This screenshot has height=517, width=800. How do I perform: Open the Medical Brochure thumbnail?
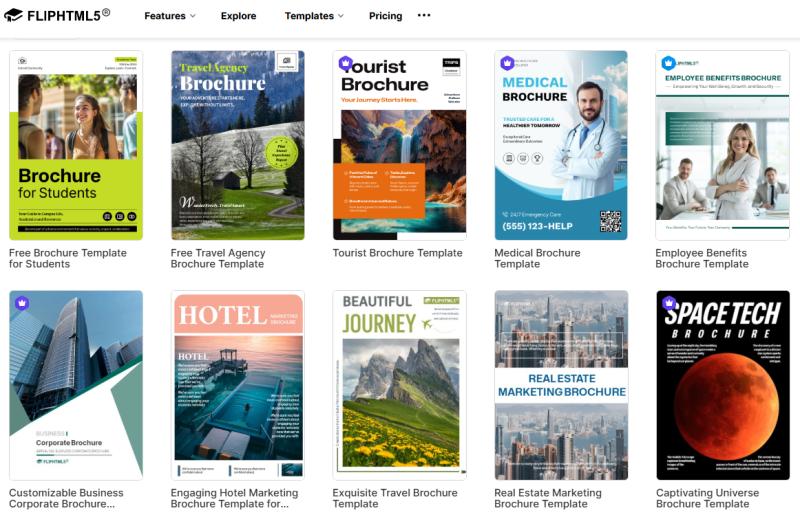(561, 145)
